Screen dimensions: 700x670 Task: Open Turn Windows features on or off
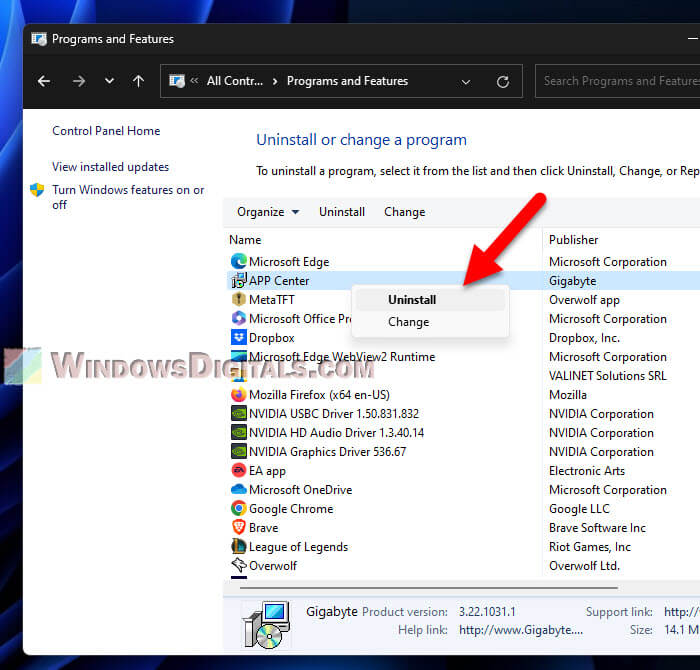point(128,197)
